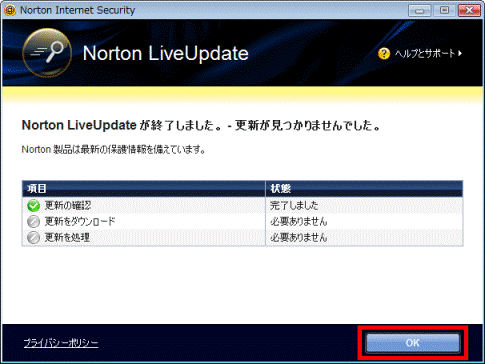This screenshot has height=364, width=485.
Task: Click the 項目 column header
Action: click(x=144, y=189)
